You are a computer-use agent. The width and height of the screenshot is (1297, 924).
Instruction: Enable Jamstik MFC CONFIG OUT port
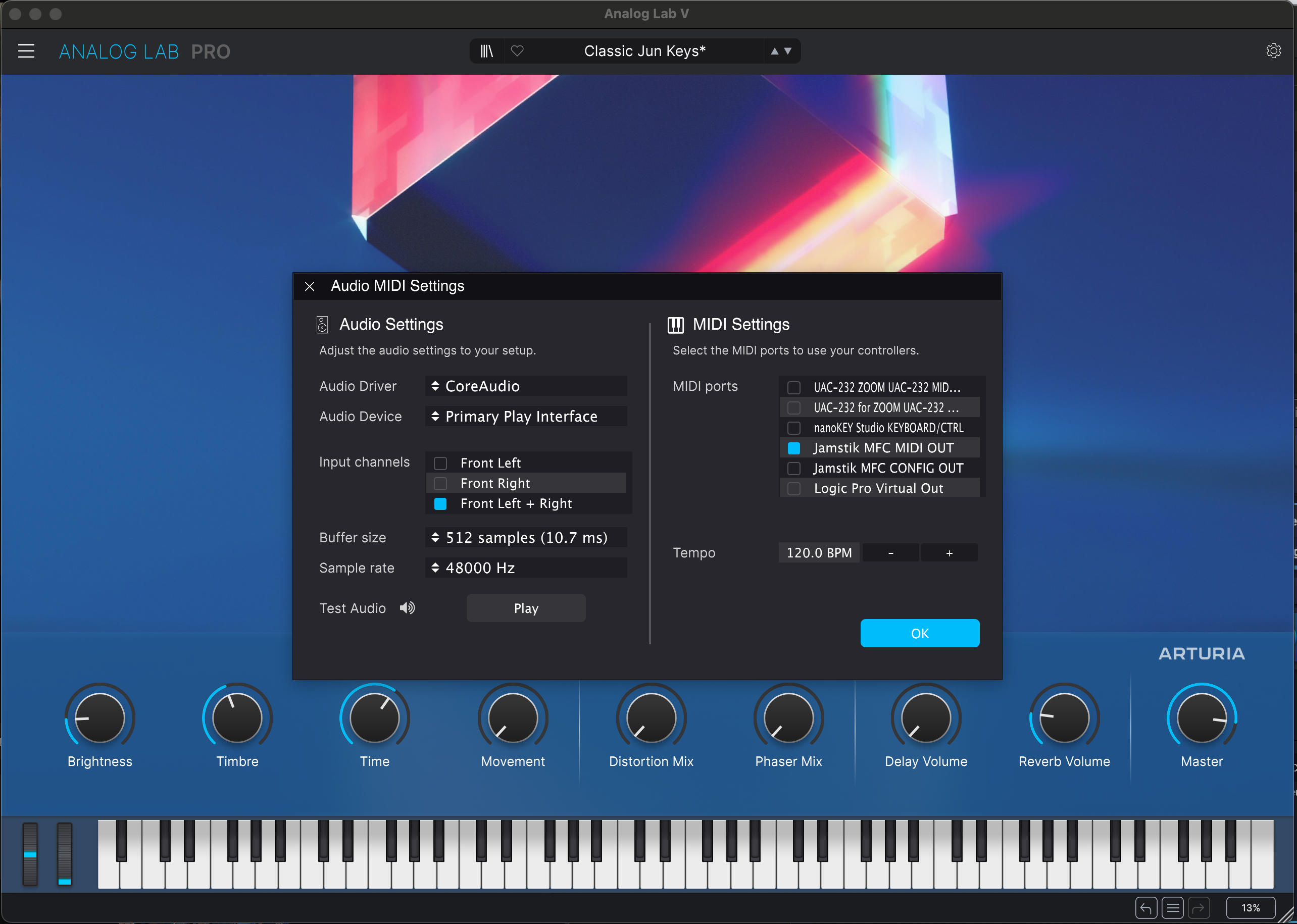(x=794, y=468)
